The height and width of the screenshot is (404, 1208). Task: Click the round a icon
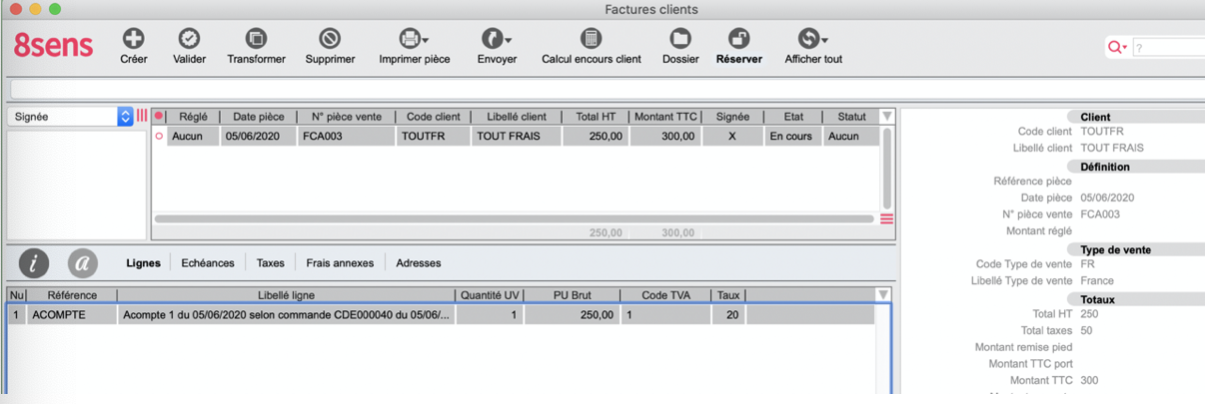click(83, 263)
